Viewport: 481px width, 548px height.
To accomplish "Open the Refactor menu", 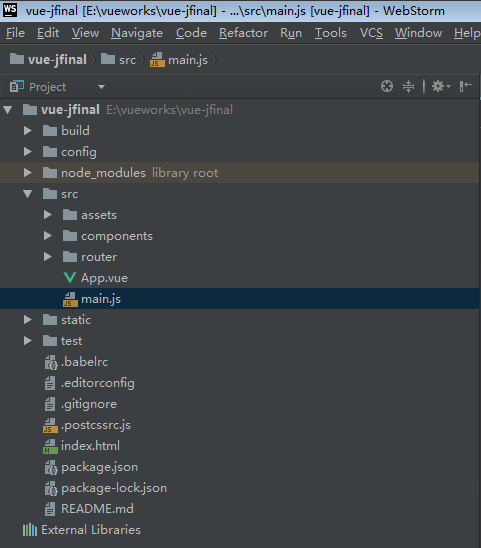I will pos(243,33).
